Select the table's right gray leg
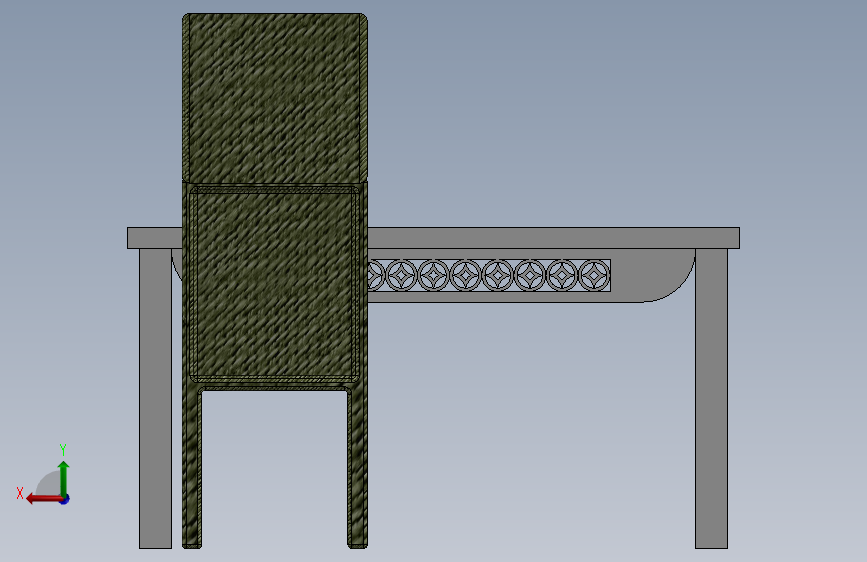Viewport: 867px width, 562px height. pos(712,398)
